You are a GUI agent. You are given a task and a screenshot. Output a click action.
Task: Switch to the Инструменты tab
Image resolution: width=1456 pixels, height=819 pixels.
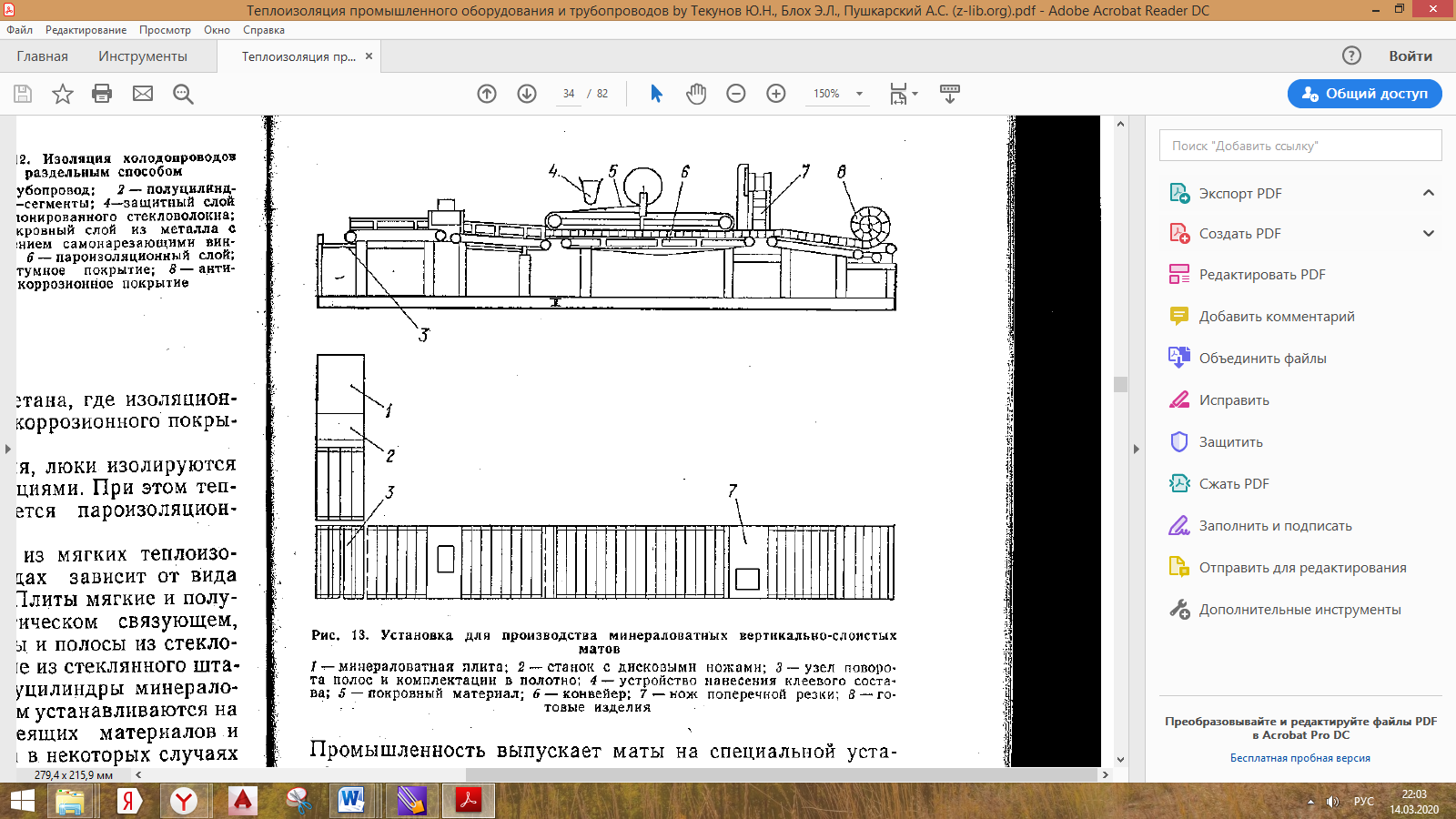pyautogui.click(x=143, y=56)
